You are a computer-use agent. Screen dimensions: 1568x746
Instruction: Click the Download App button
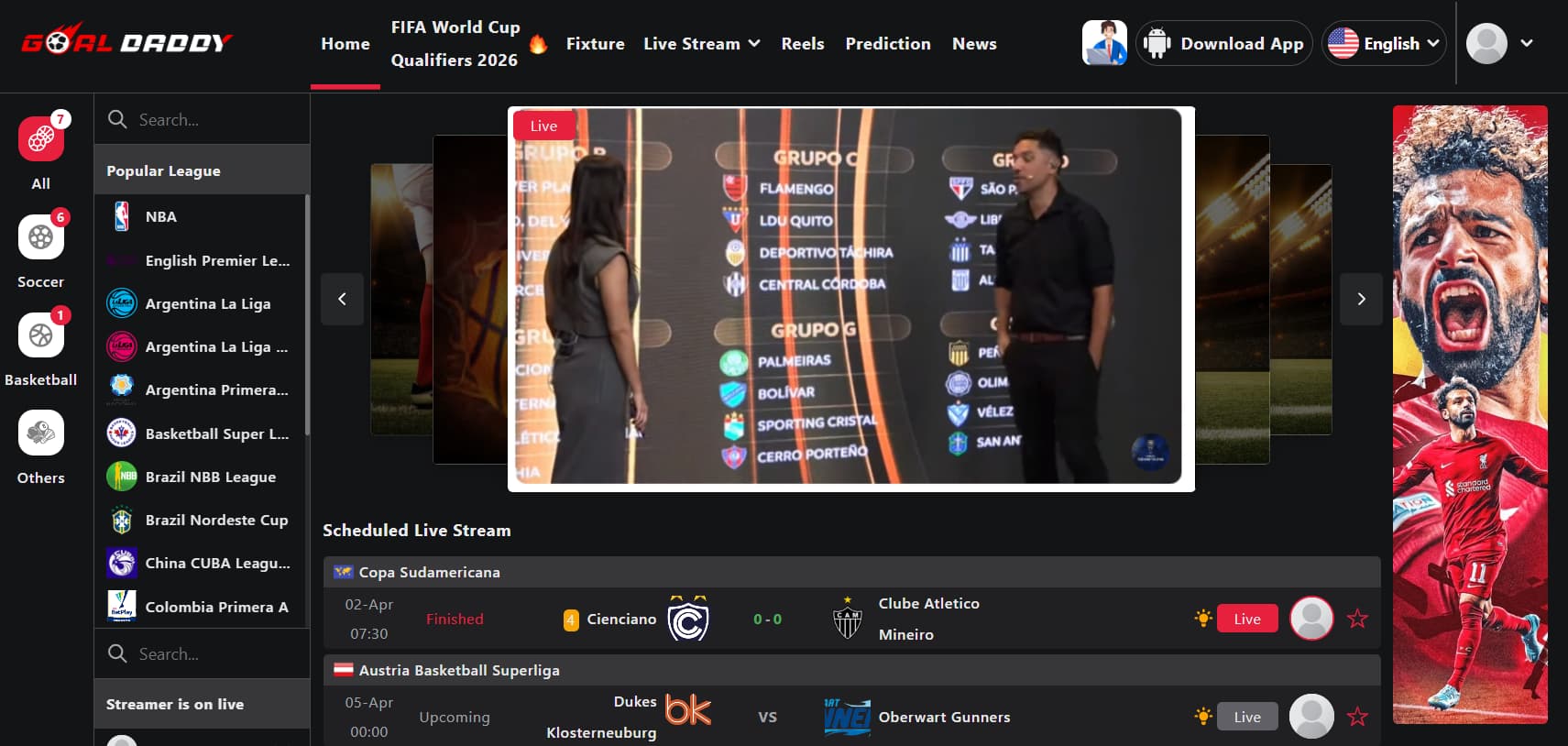click(x=1224, y=43)
